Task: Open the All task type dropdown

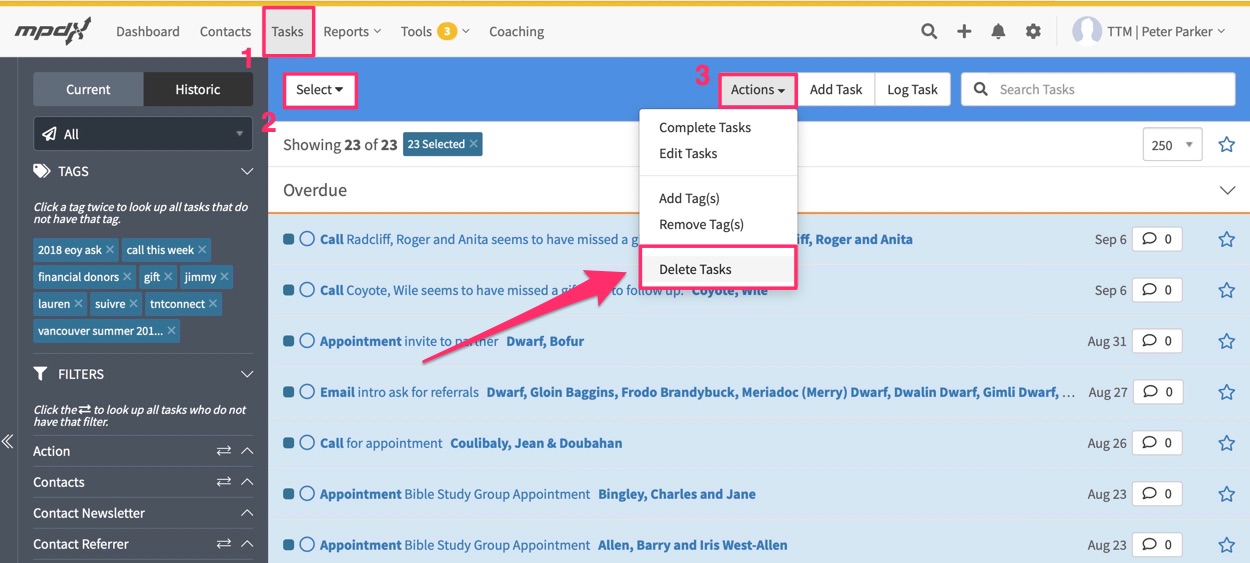Action: [143, 134]
